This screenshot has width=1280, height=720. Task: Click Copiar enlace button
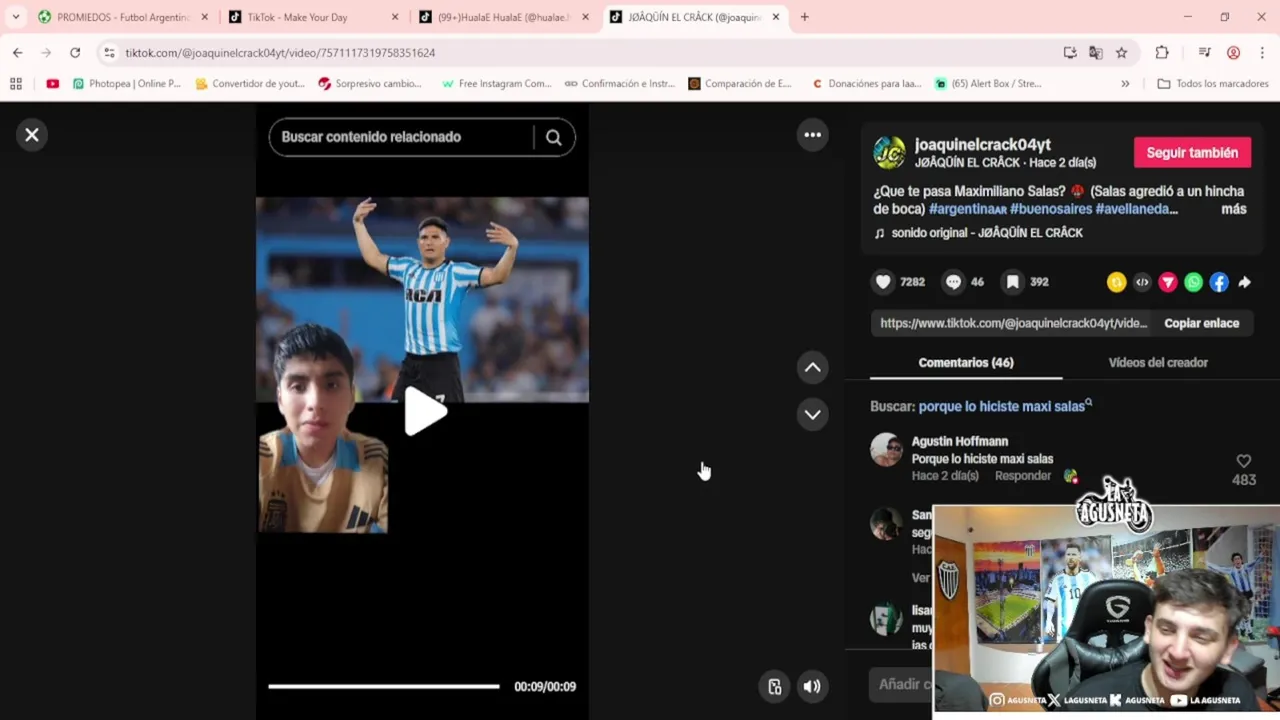point(1201,323)
